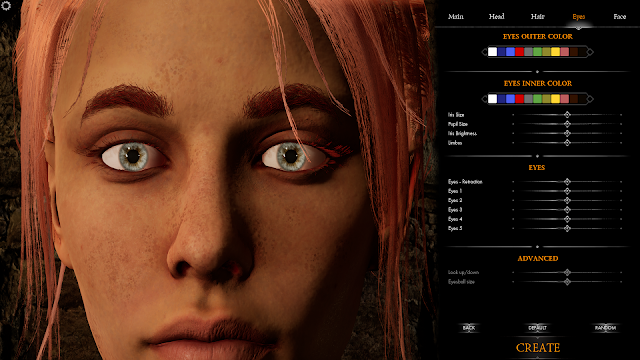
Task: Click the 'Limbus' label
Action: (x=455, y=143)
